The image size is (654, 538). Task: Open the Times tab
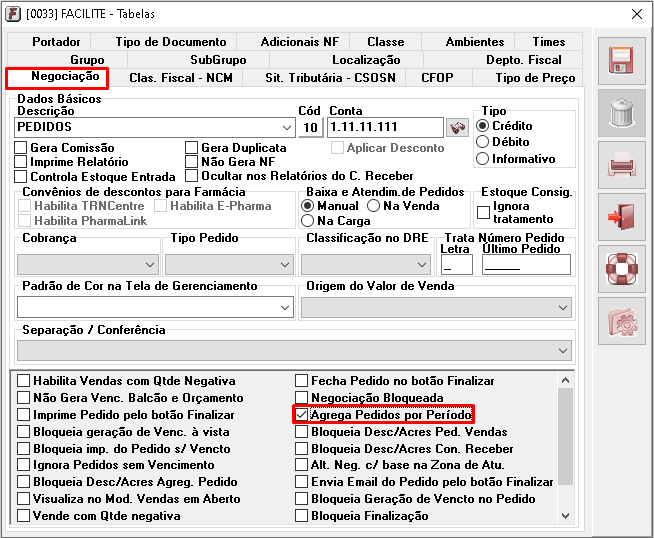click(x=548, y=42)
